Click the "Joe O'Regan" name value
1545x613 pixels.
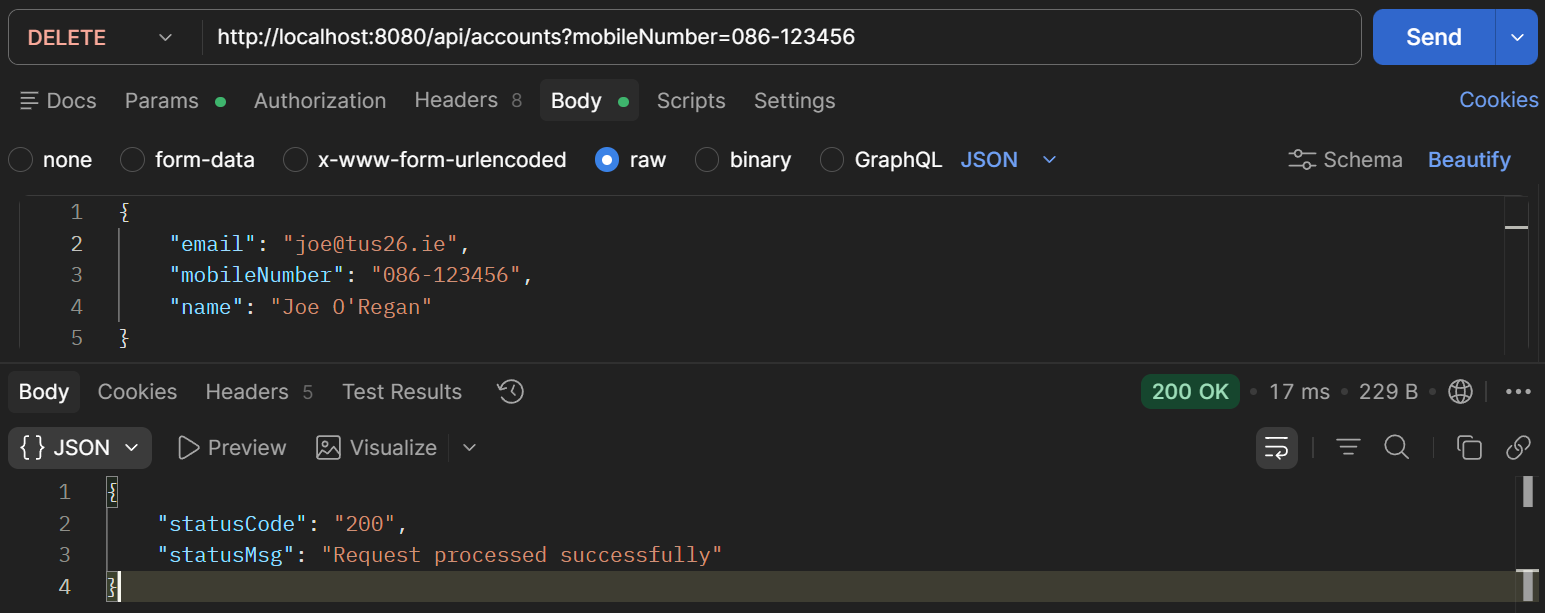pyautogui.click(x=350, y=307)
